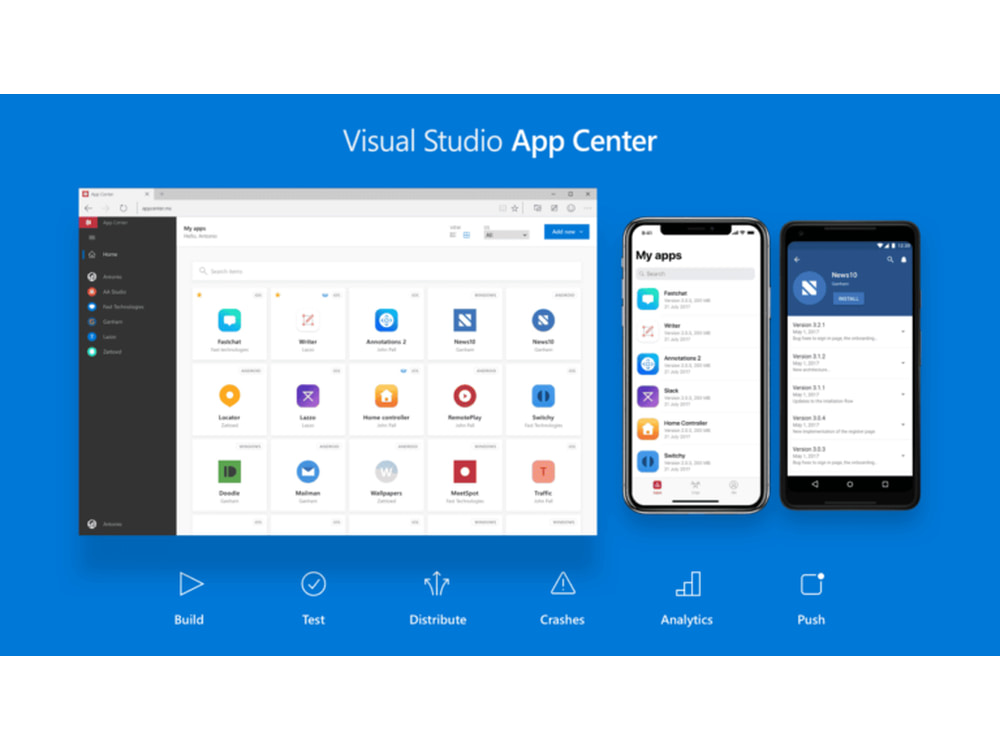Toggle the sidebar hamburger menu
Screen dimensions: 1000x750
pos(92,237)
